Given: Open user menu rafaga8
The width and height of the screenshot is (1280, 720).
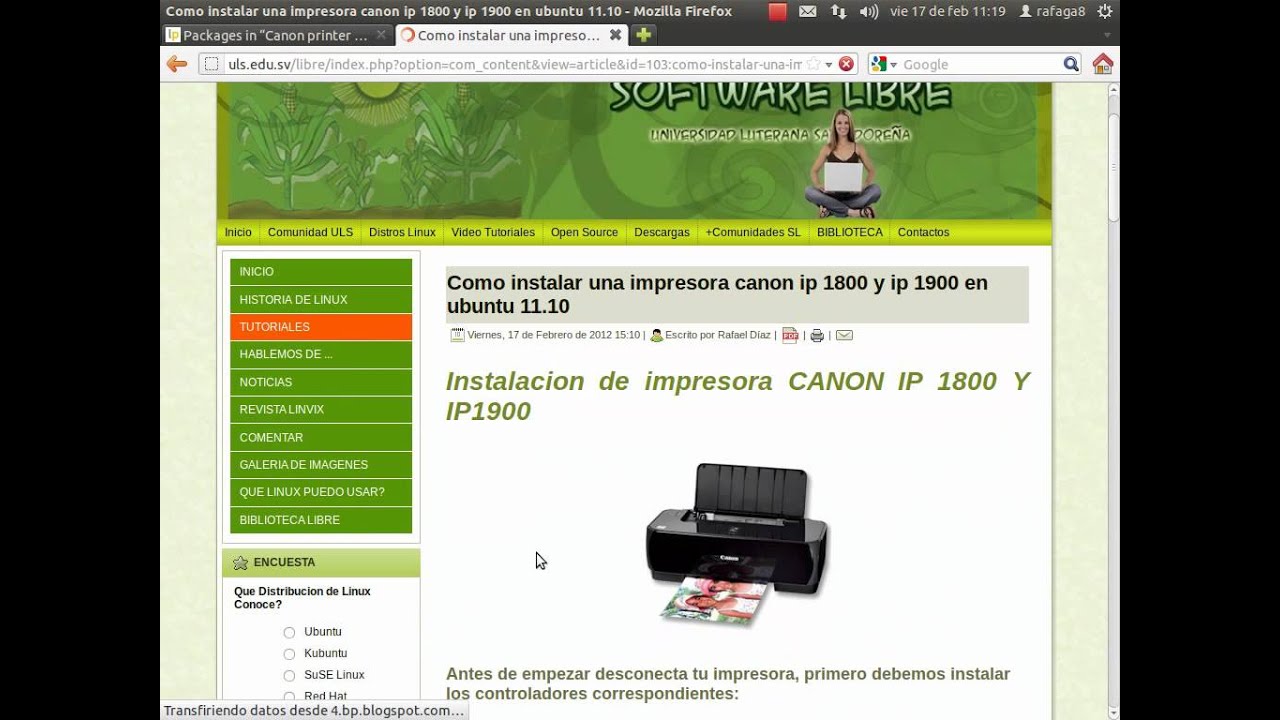Looking at the screenshot, I should [x=1052, y=12].
